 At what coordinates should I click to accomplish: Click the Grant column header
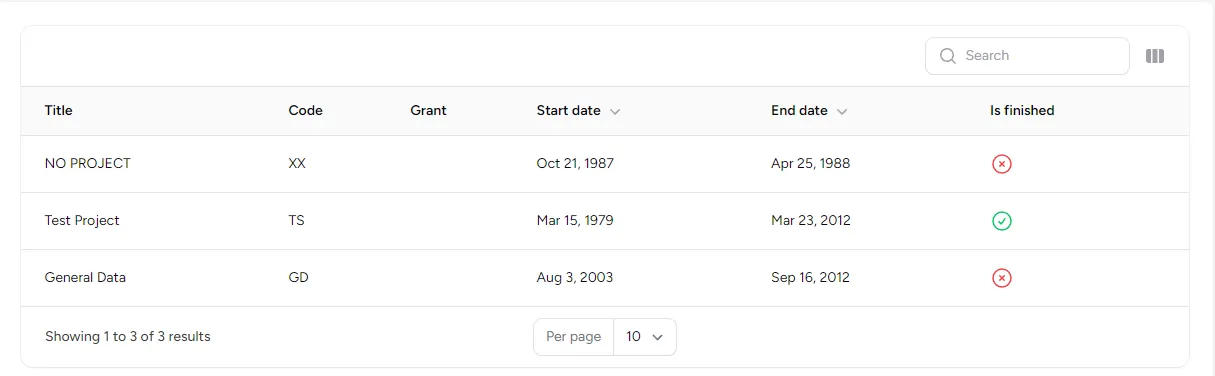pyautogui.click(x=428, y=111)
